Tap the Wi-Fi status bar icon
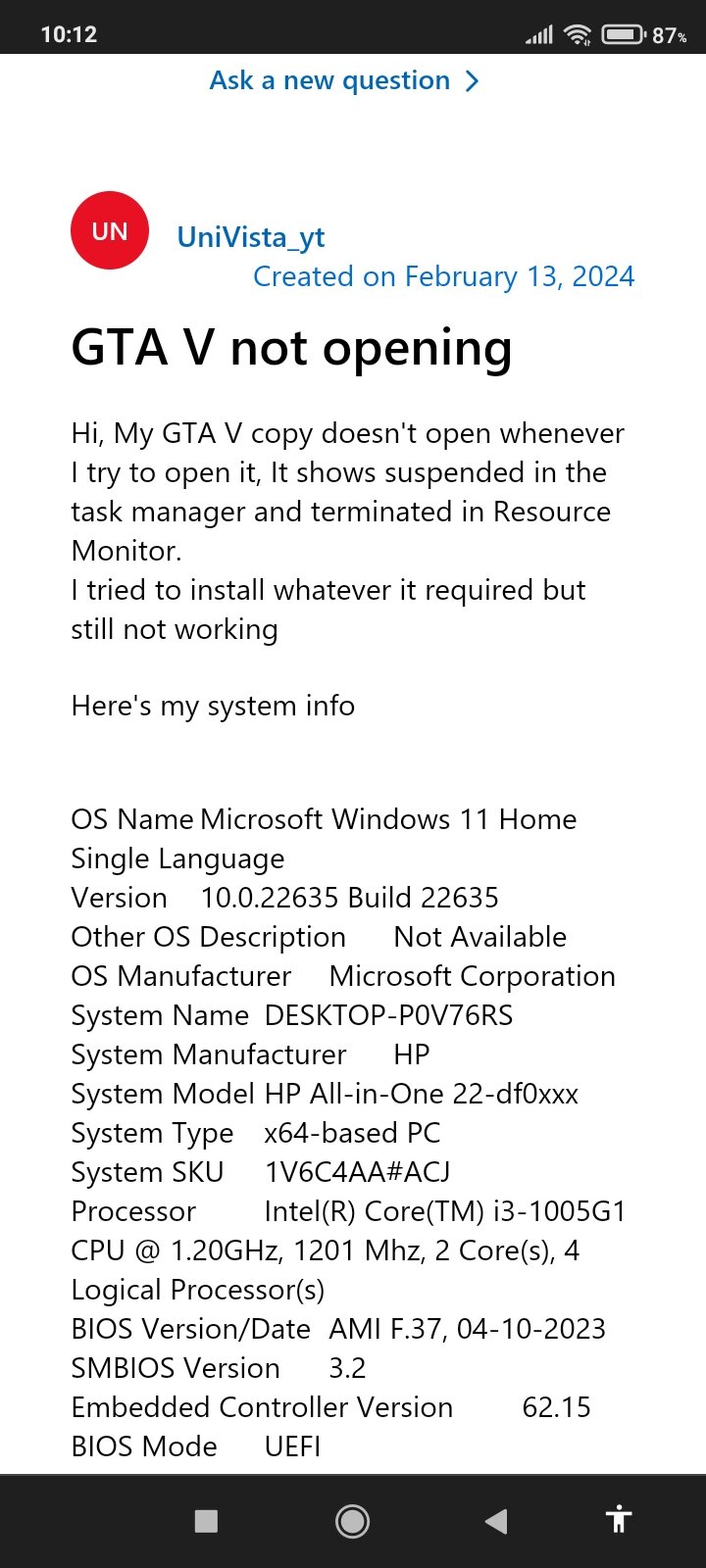Screen dimensions: 706x1568 click(579, 35)
